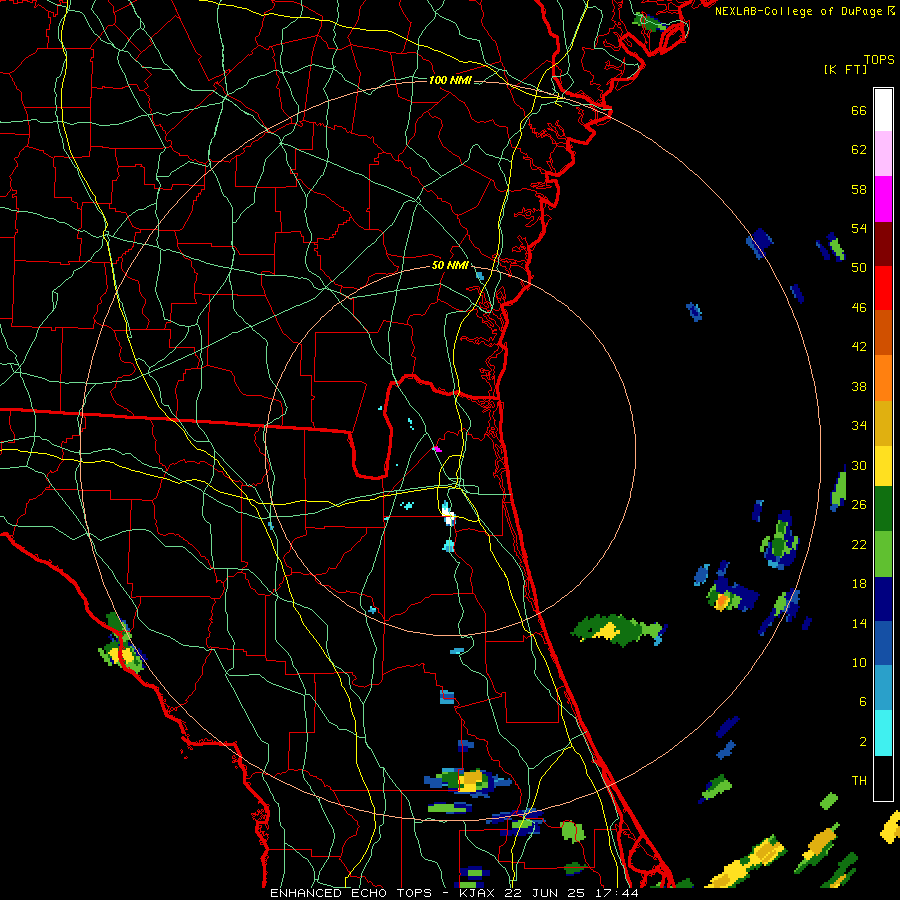Screen dimensions: 900x900
Task: Select the bright red legend swatch
Action: (x=883, y=288)
